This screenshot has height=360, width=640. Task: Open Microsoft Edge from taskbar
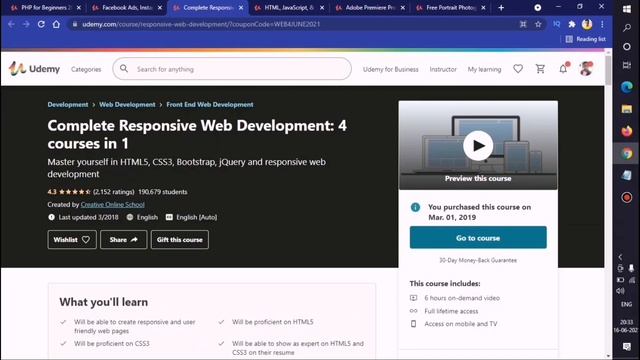click(x=627, y=87)
